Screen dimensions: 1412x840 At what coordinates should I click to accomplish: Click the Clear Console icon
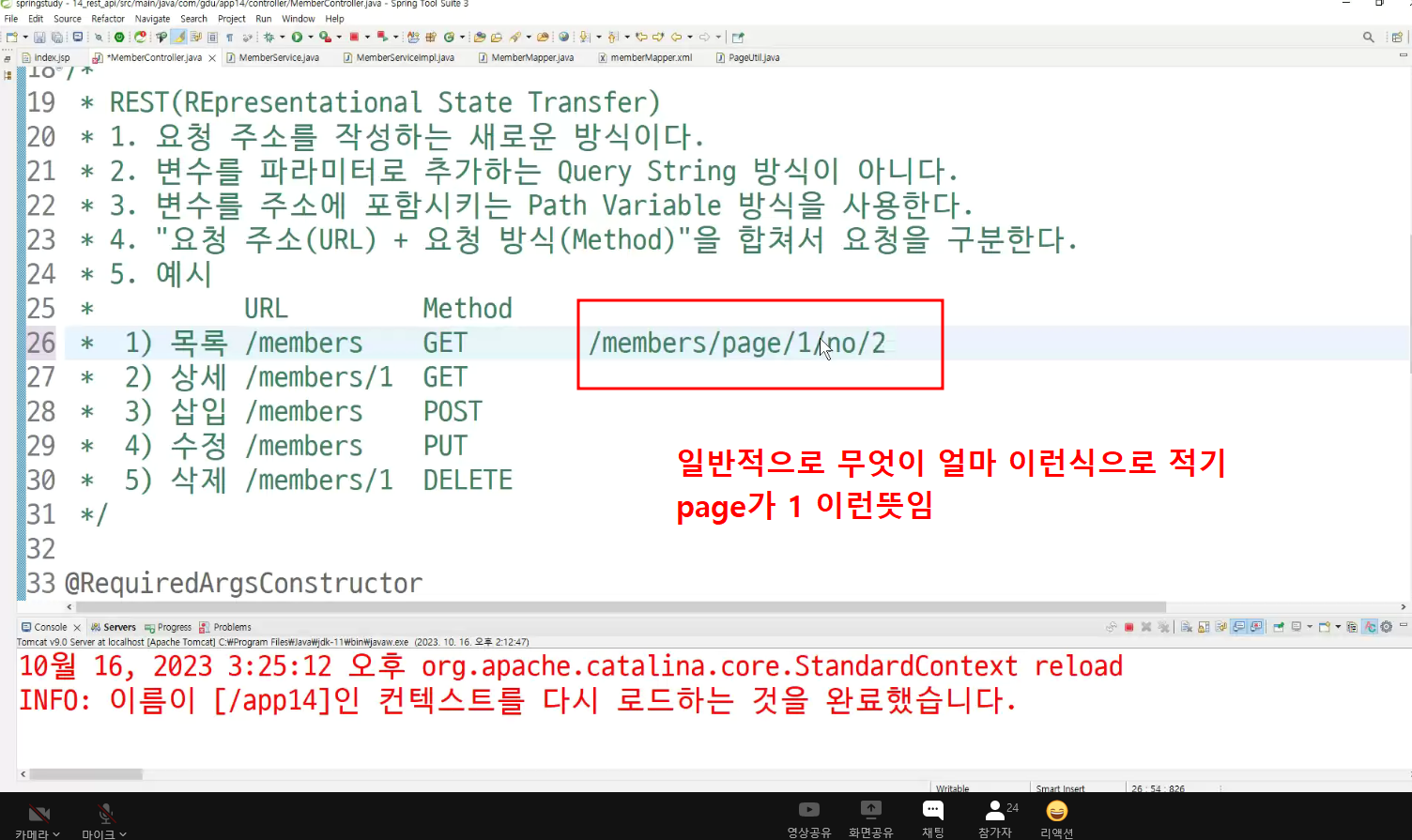point(1187,627)
